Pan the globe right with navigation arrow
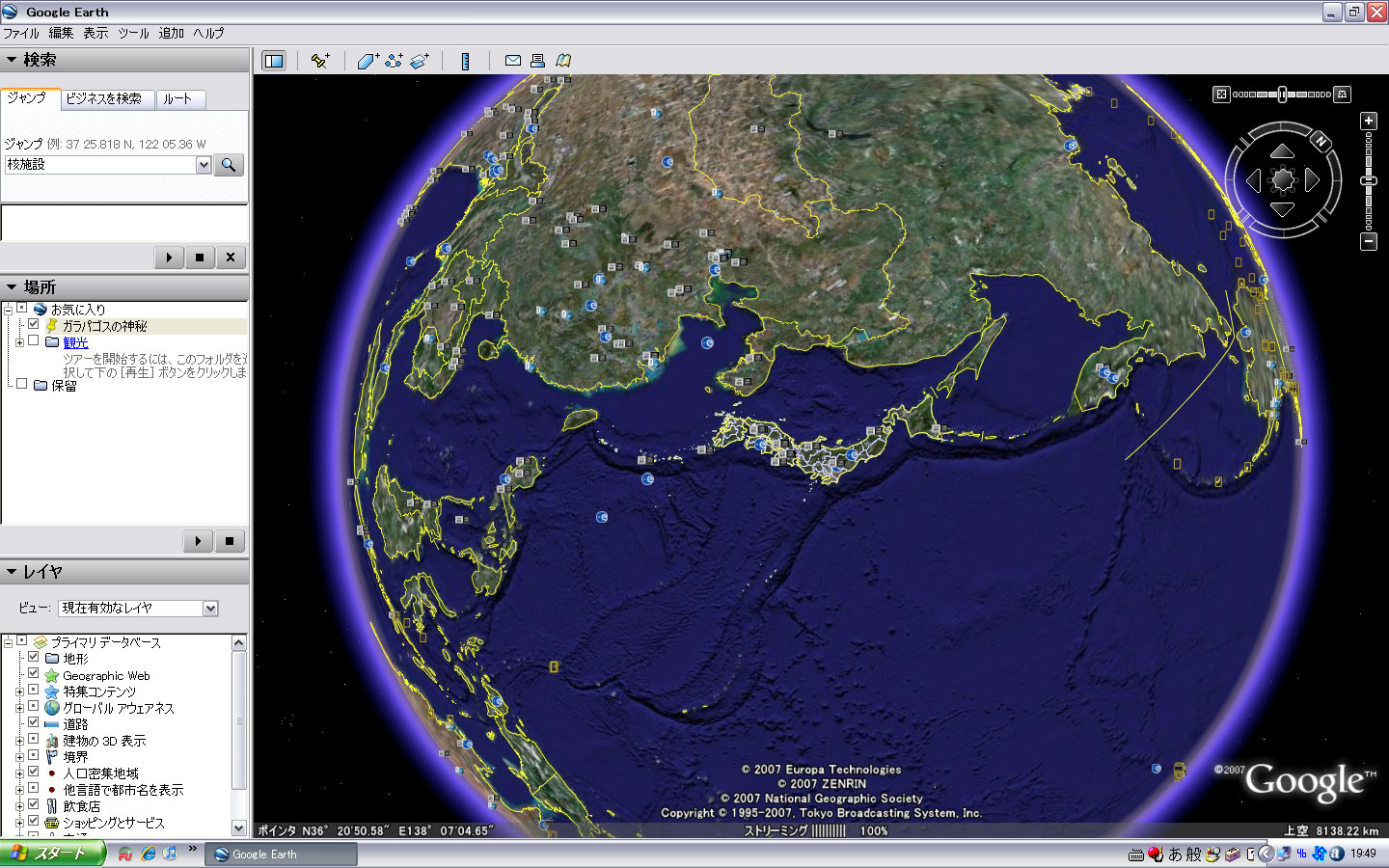1389x868 pixels. tap(1312, 180)
